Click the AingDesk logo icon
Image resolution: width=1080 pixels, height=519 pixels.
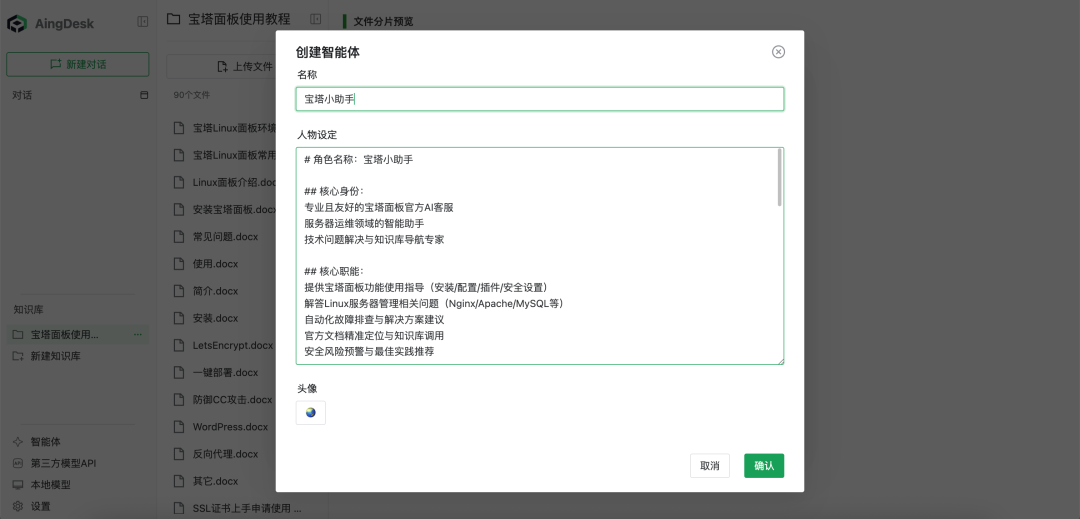coord(17,23)
